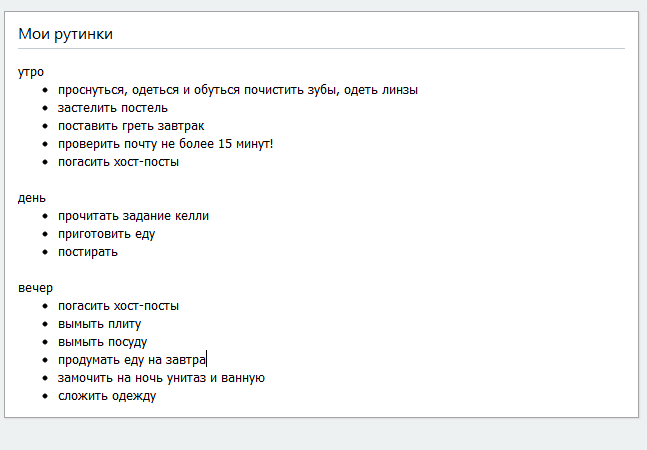This screenshot has height=450, width=647.
Task: Click the 'вечер' section label
Action: 35,288
